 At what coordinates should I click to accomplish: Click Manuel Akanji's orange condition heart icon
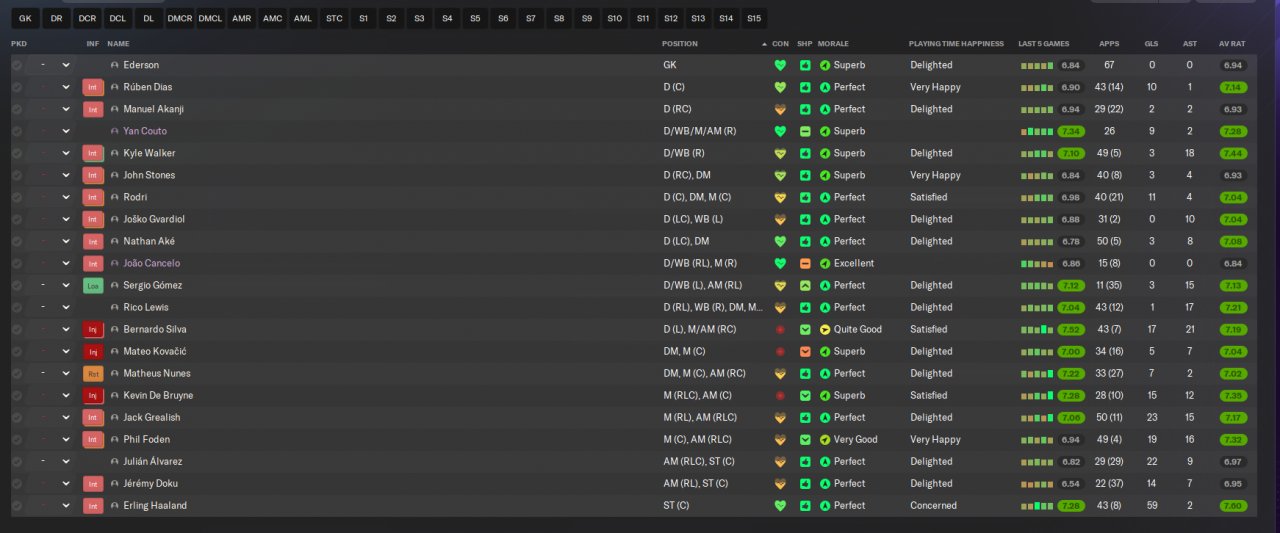pos(780,109)
